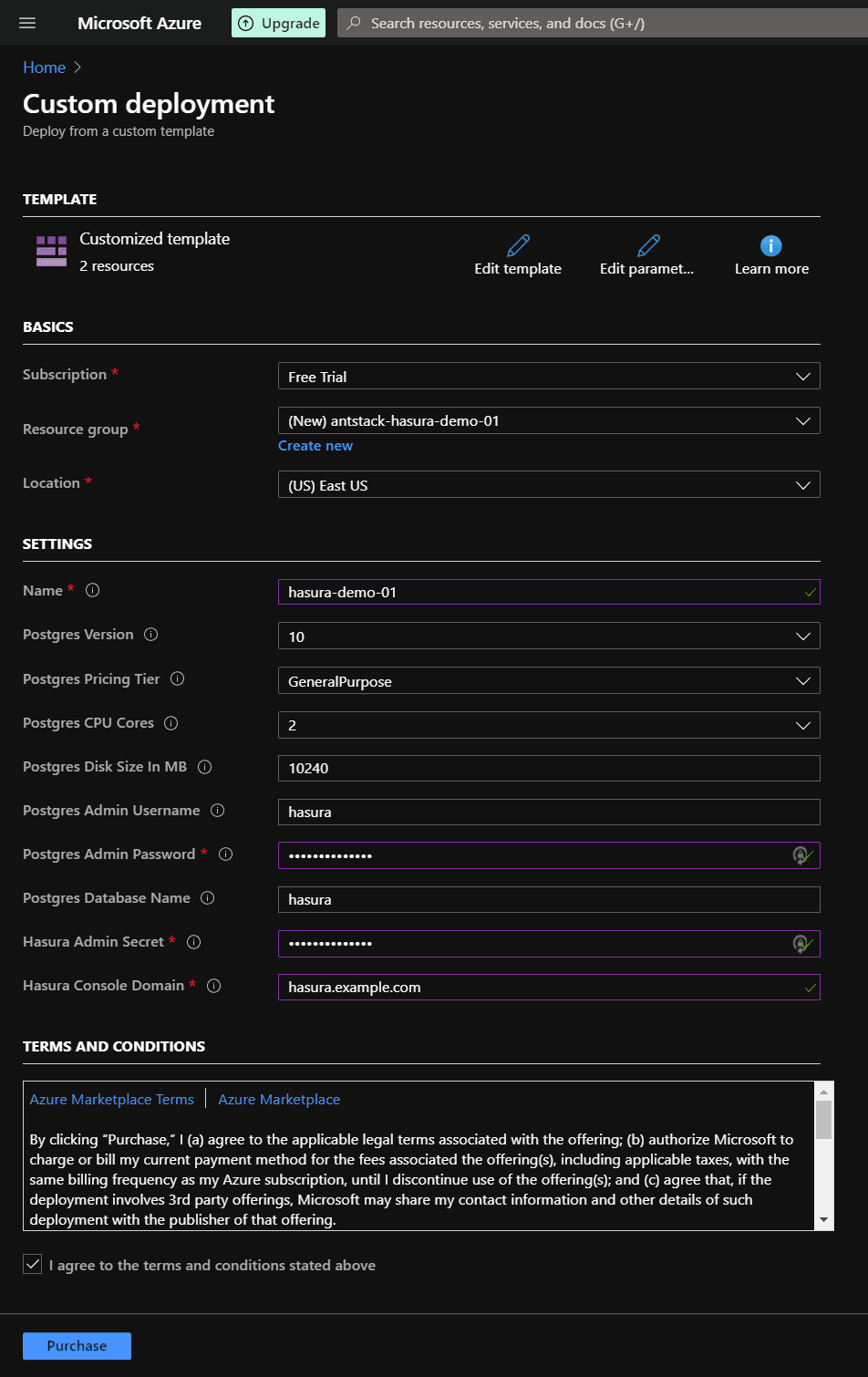Click the Edit template label
Screen dimensions: 868x1377
[x=518, y=269]
